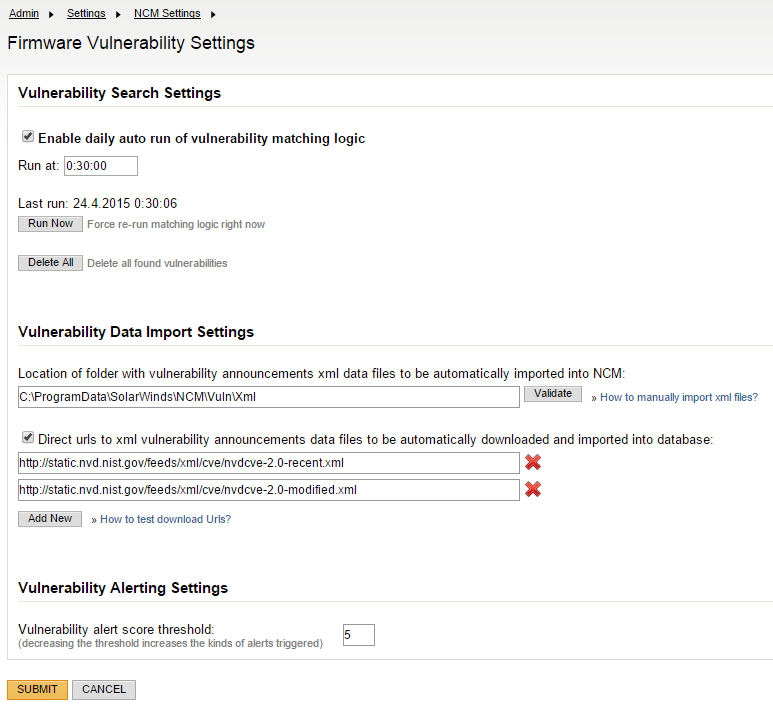The height and width of the screenshot is (706, 773).
Task: Validate the XML folder location
Action: [552, 394]
